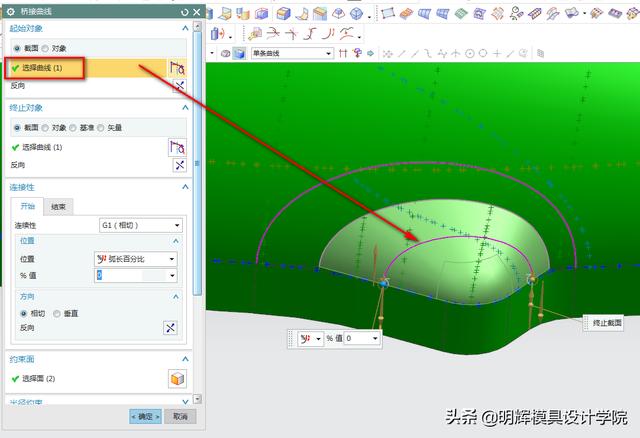Click 选择曲线 (1) under 终止对象

point(42,147)
